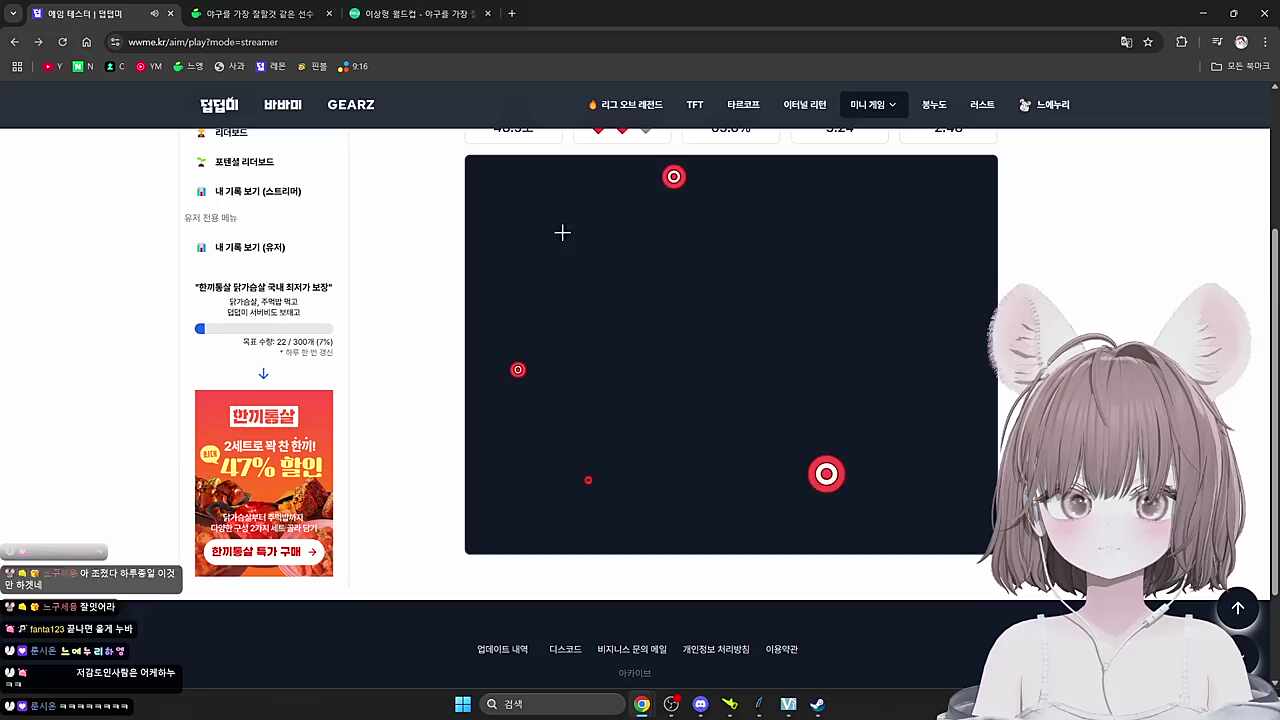Viewport: 1280px width, 720px height.
Task: Open the Chrome three-dot menu
Action: [x=1264, y=42]
